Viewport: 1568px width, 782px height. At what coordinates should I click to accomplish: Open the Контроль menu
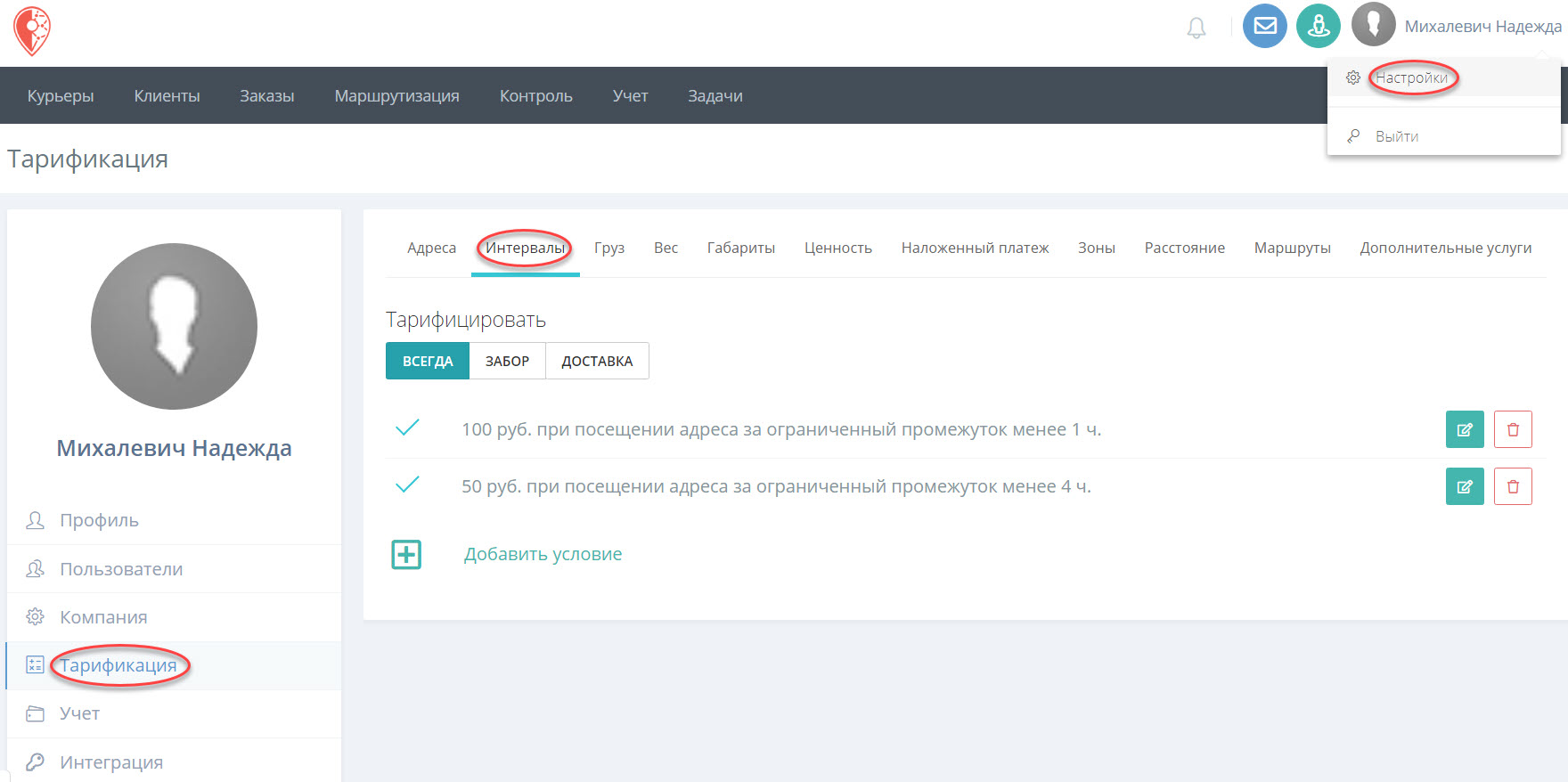pyautogui.click(x=535, y=95)
